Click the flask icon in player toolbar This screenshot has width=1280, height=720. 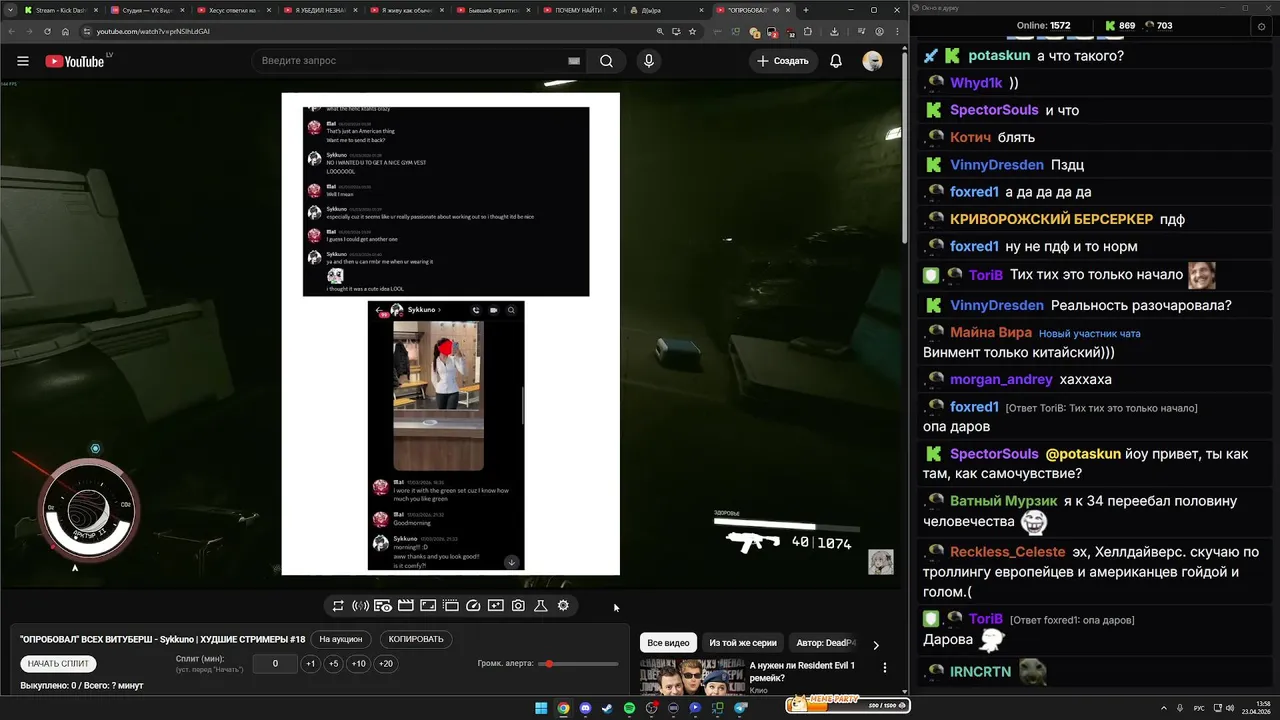541,606
